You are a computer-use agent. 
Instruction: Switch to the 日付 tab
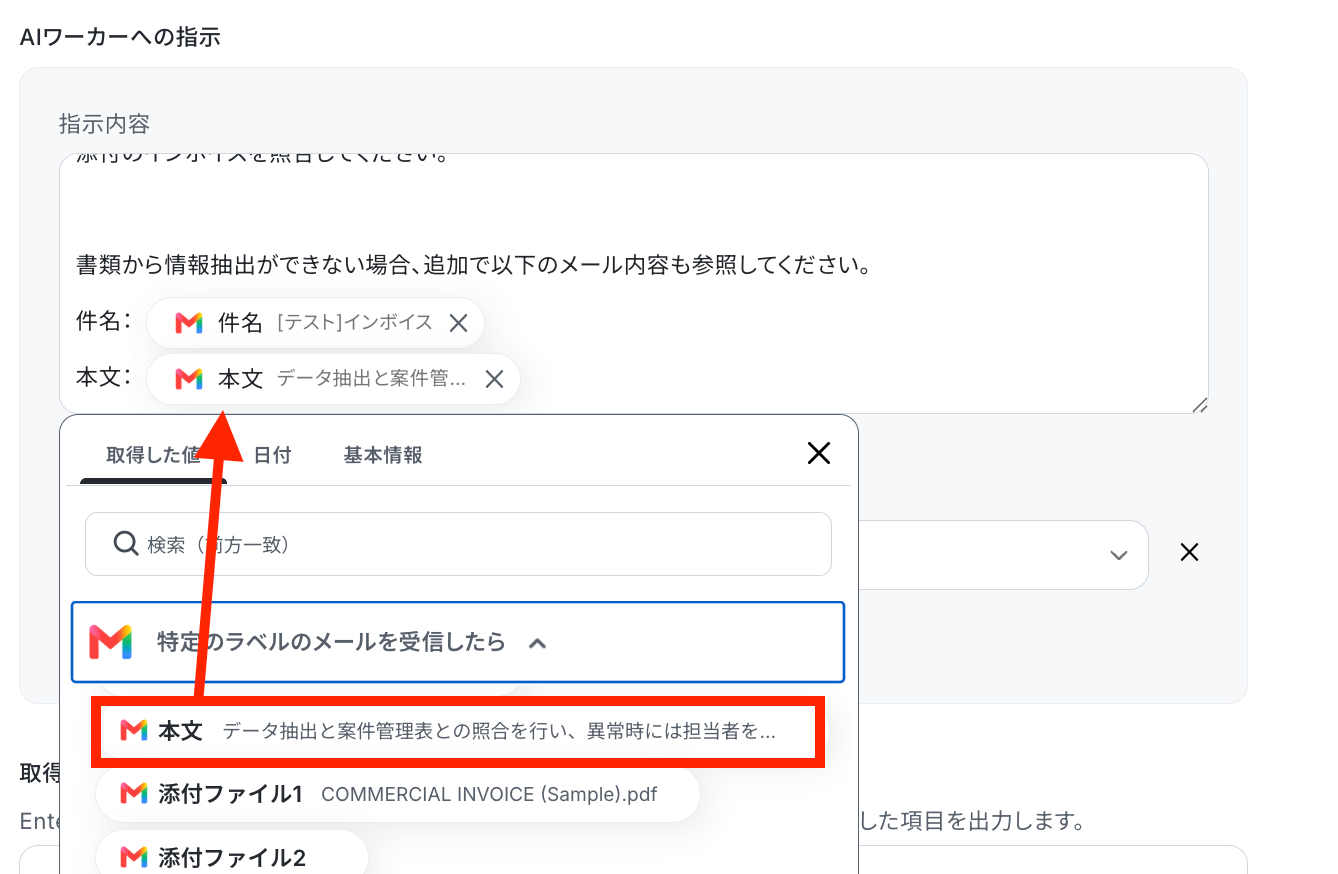(272, 455)
